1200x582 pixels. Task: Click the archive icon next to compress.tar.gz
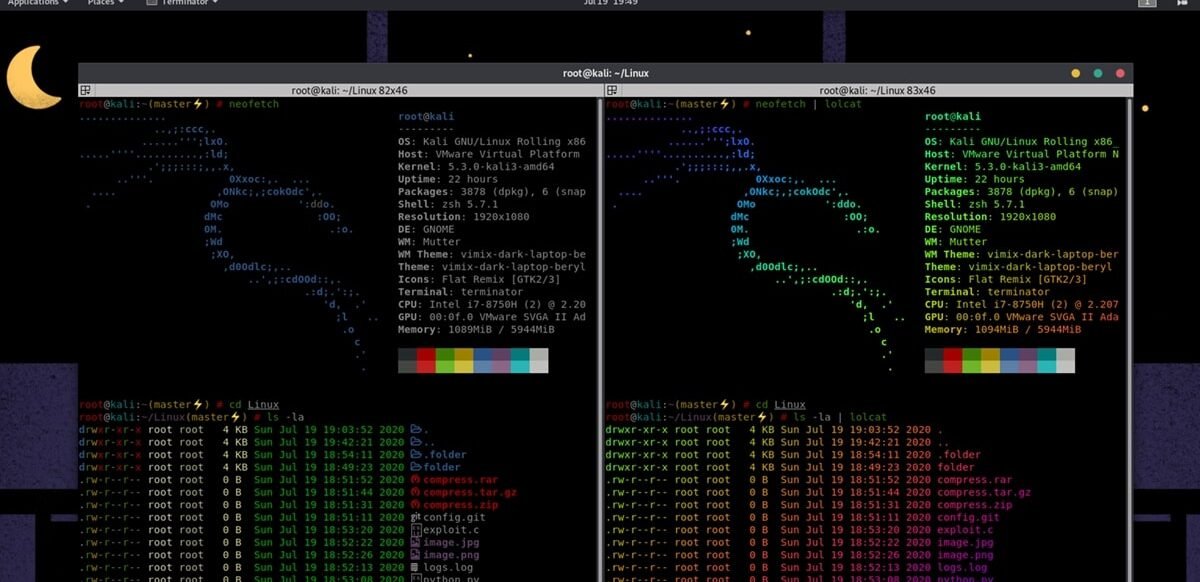(415, 492)
